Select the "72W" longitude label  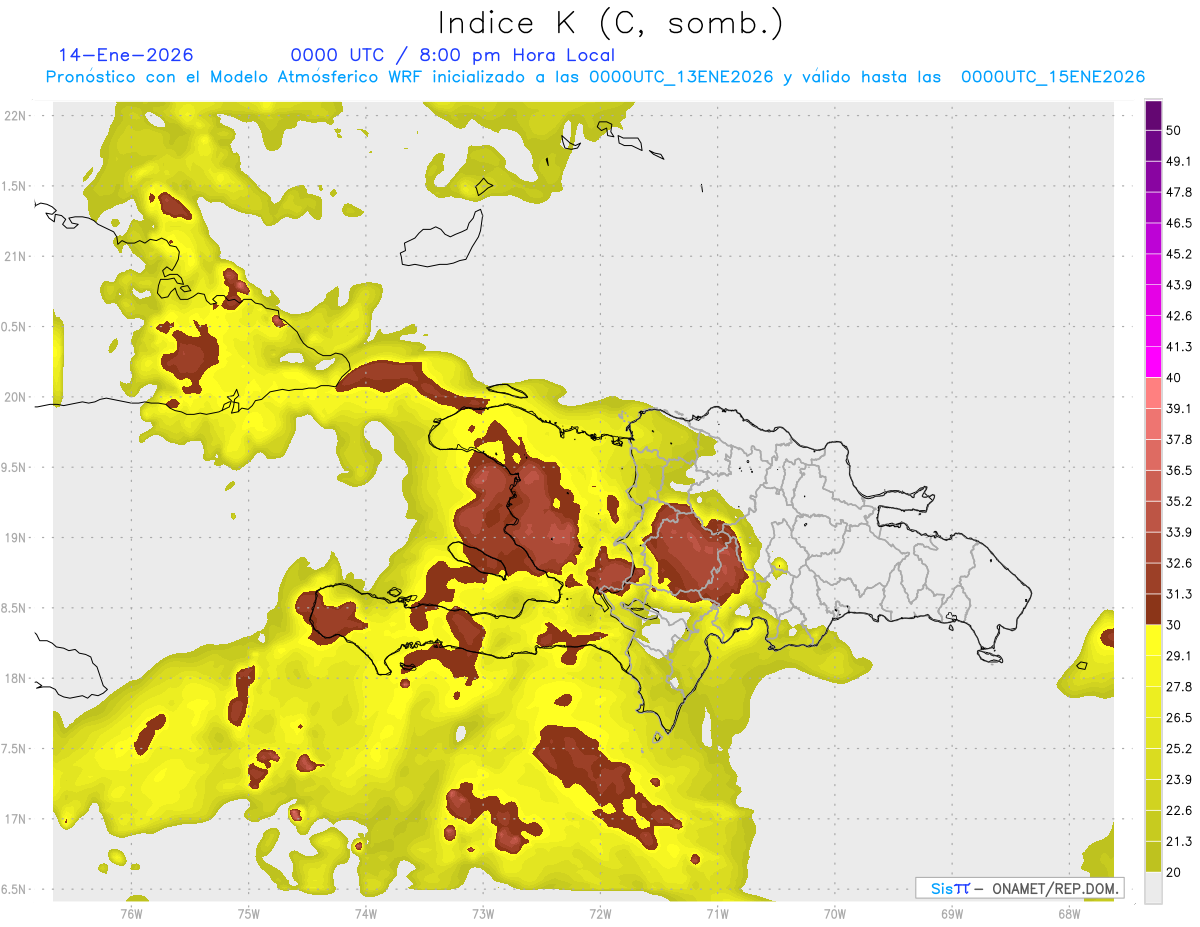tap(600, 913)
